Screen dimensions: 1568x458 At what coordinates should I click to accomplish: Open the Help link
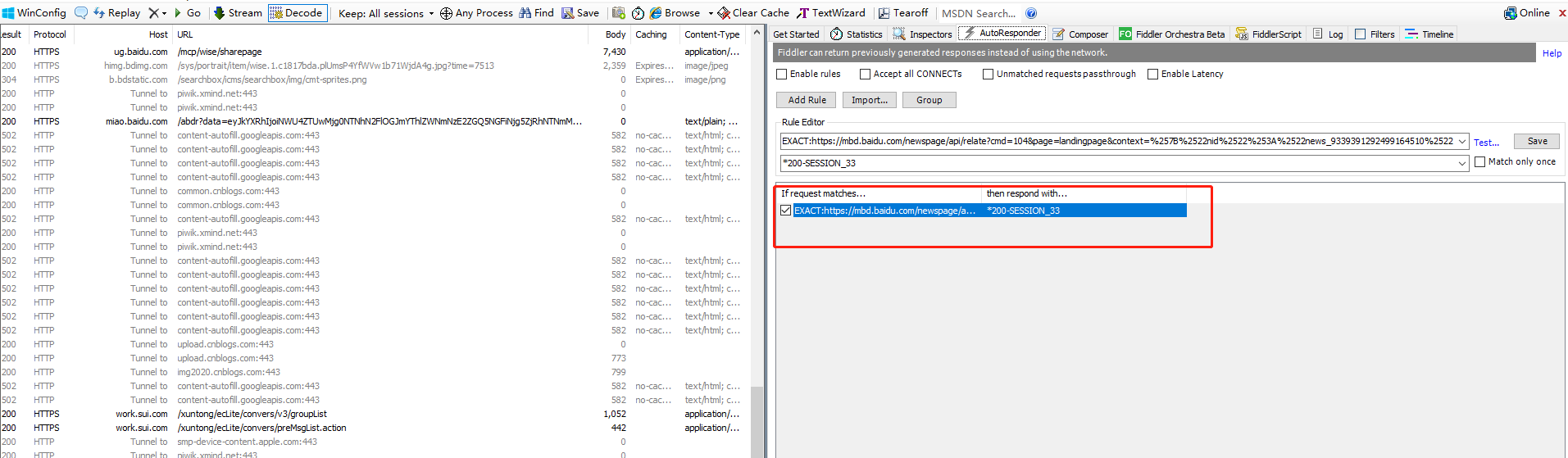point(1552,53)
